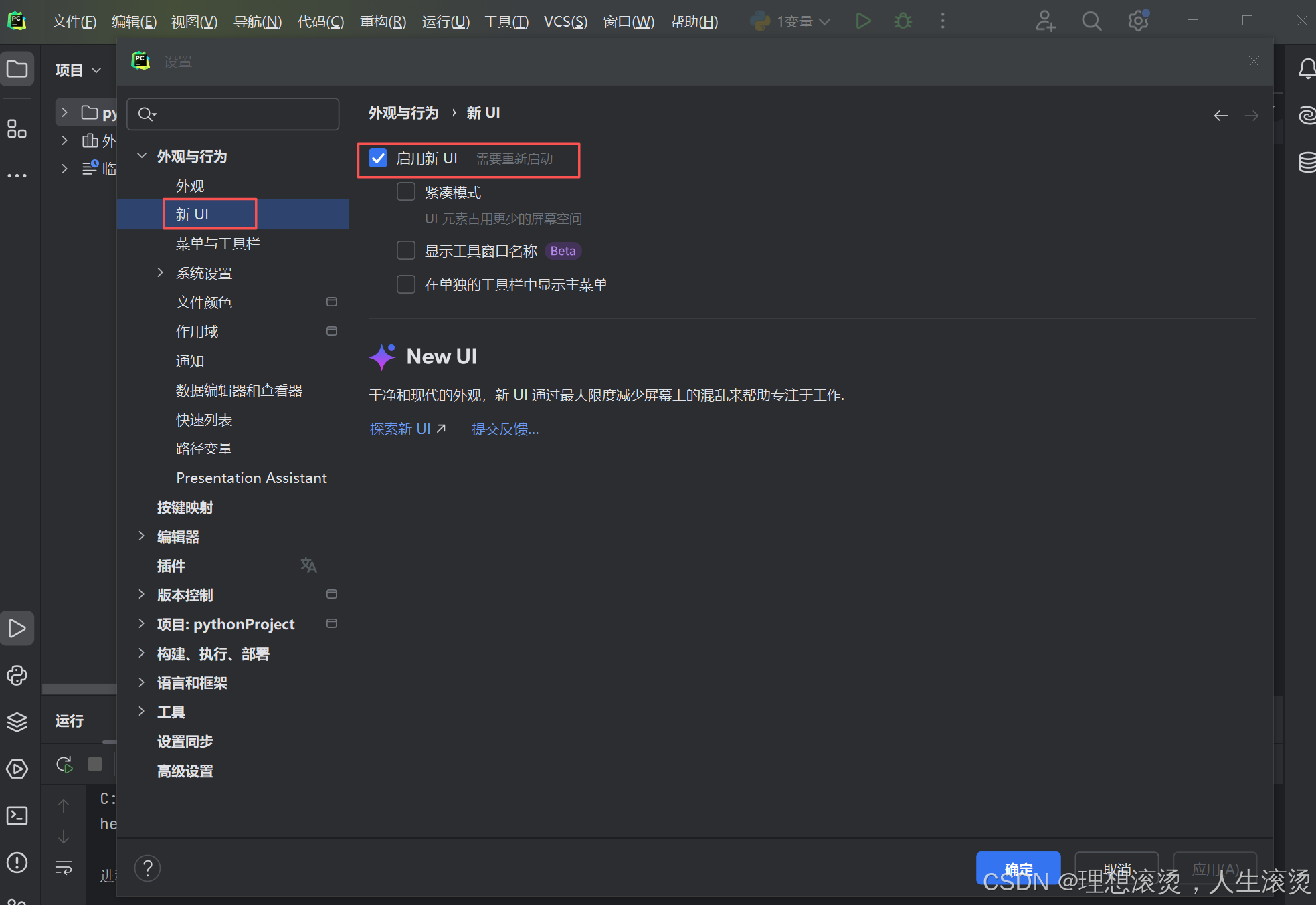Open the 视图(V) menu
This screenshot has height=905, width=1316.
pos(195,21)
